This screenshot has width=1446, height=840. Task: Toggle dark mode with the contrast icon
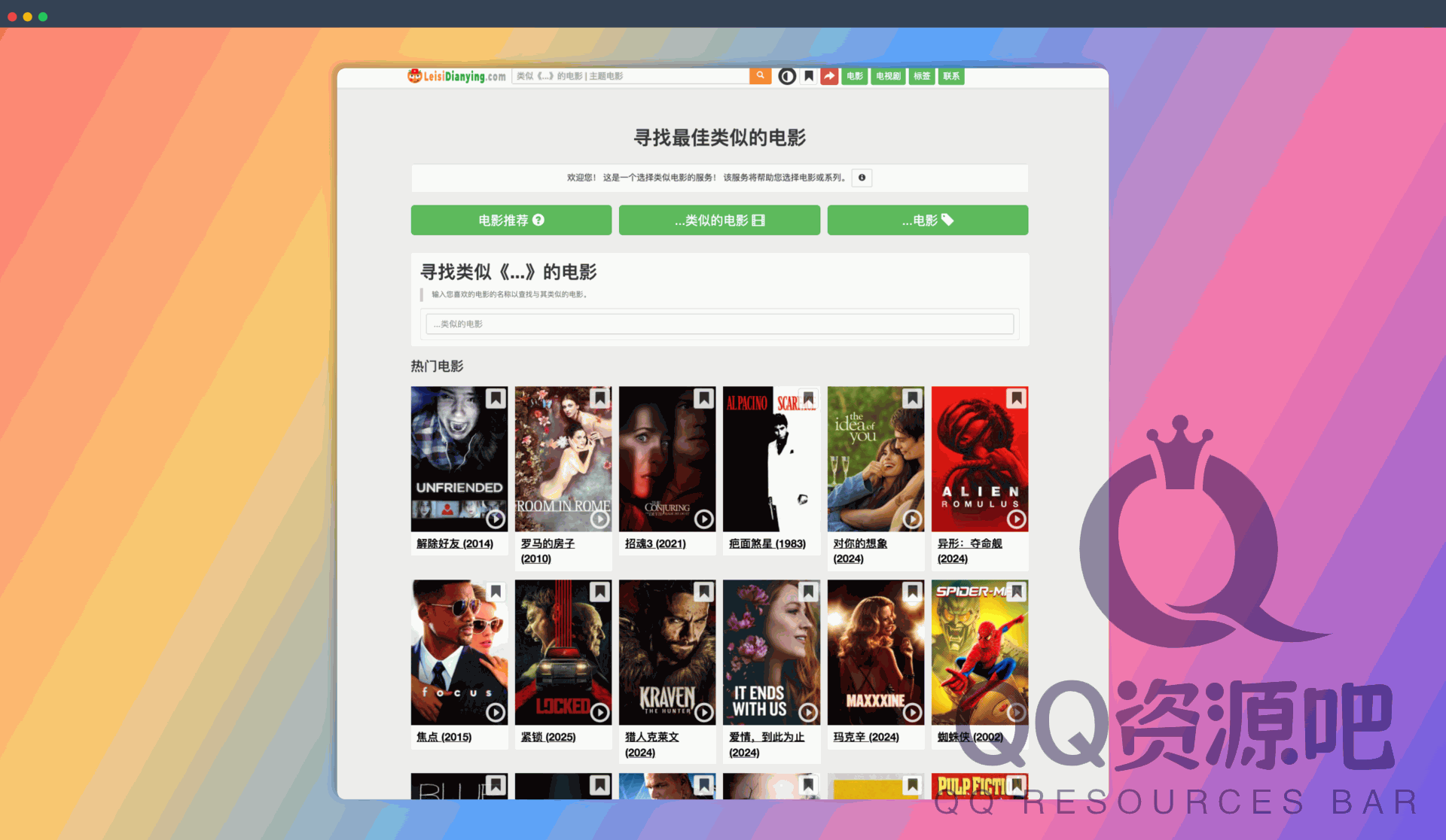click(x=786, y=75)
